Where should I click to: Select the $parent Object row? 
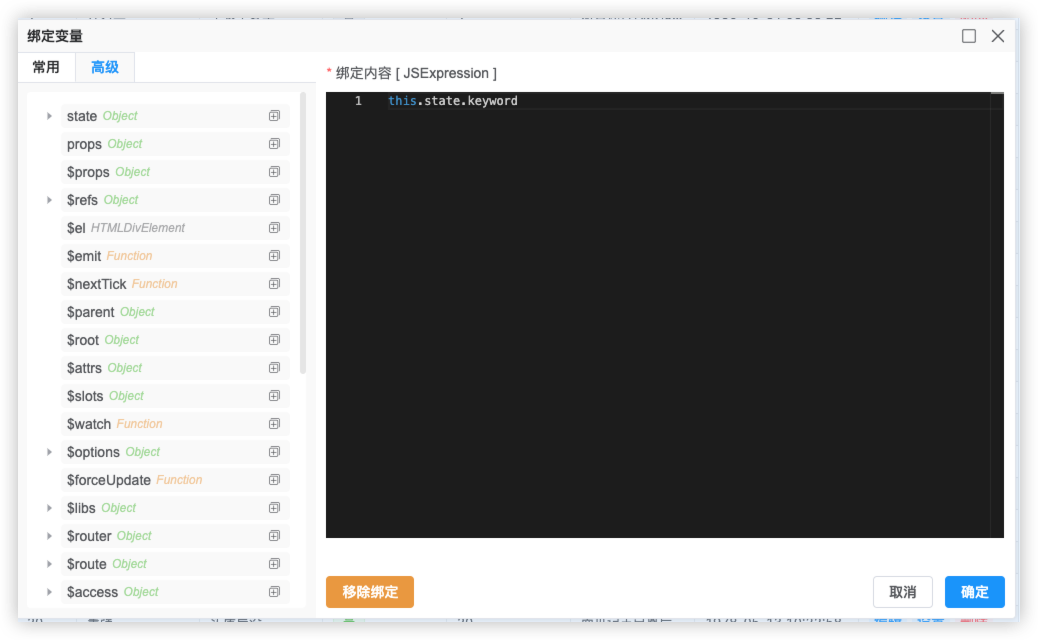click(175, 312)
